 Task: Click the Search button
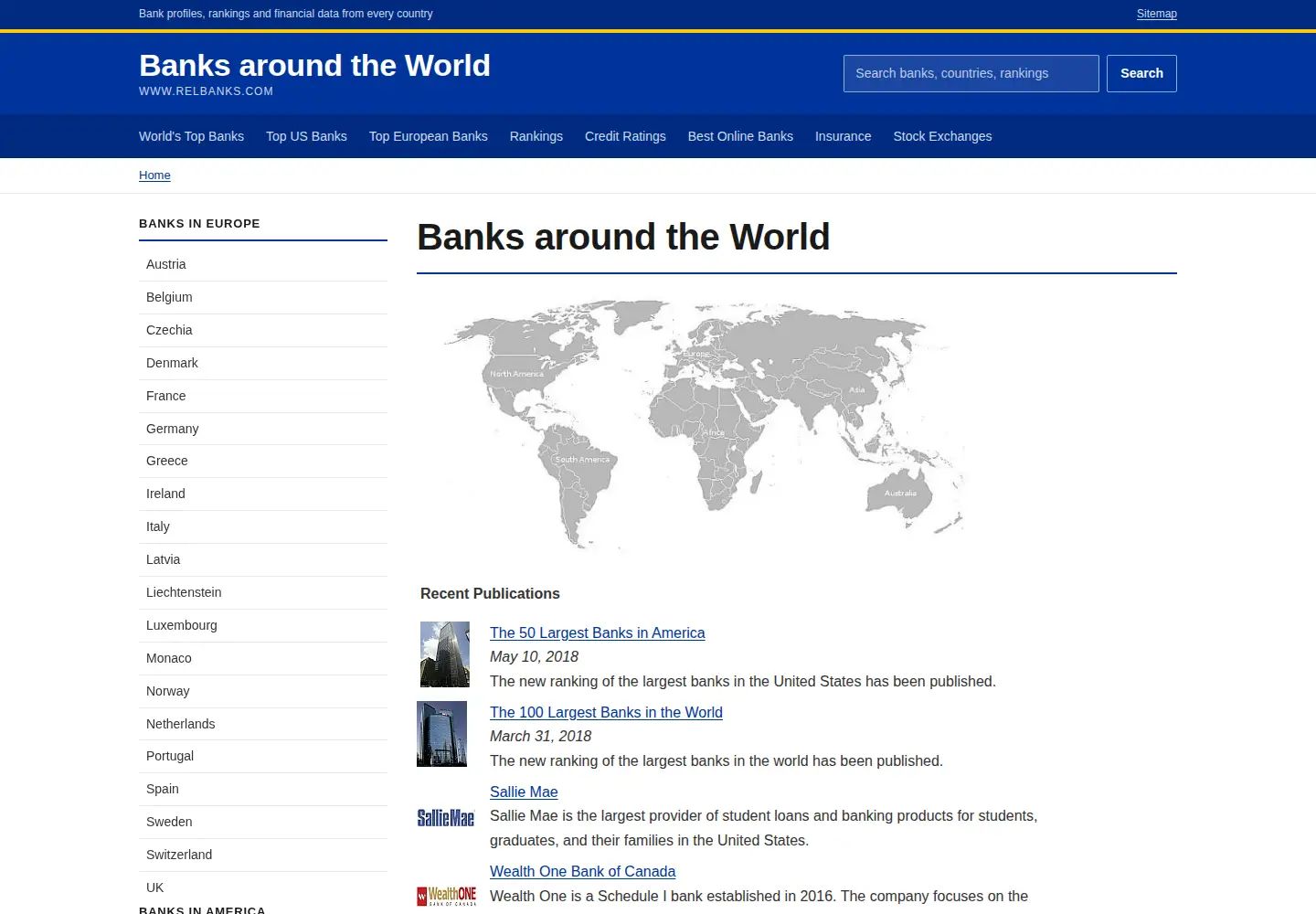coord(1141,73)
